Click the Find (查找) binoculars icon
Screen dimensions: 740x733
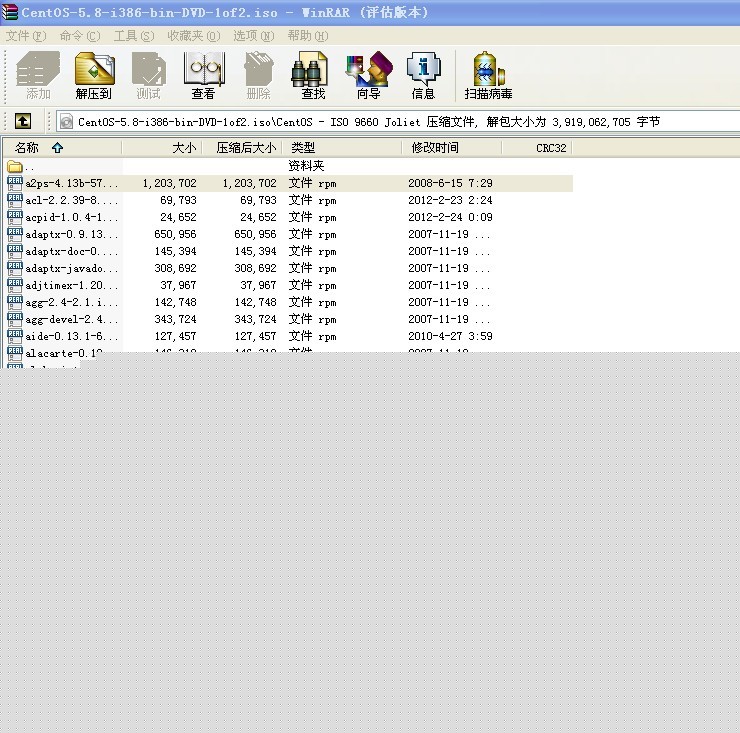[313, 76]
